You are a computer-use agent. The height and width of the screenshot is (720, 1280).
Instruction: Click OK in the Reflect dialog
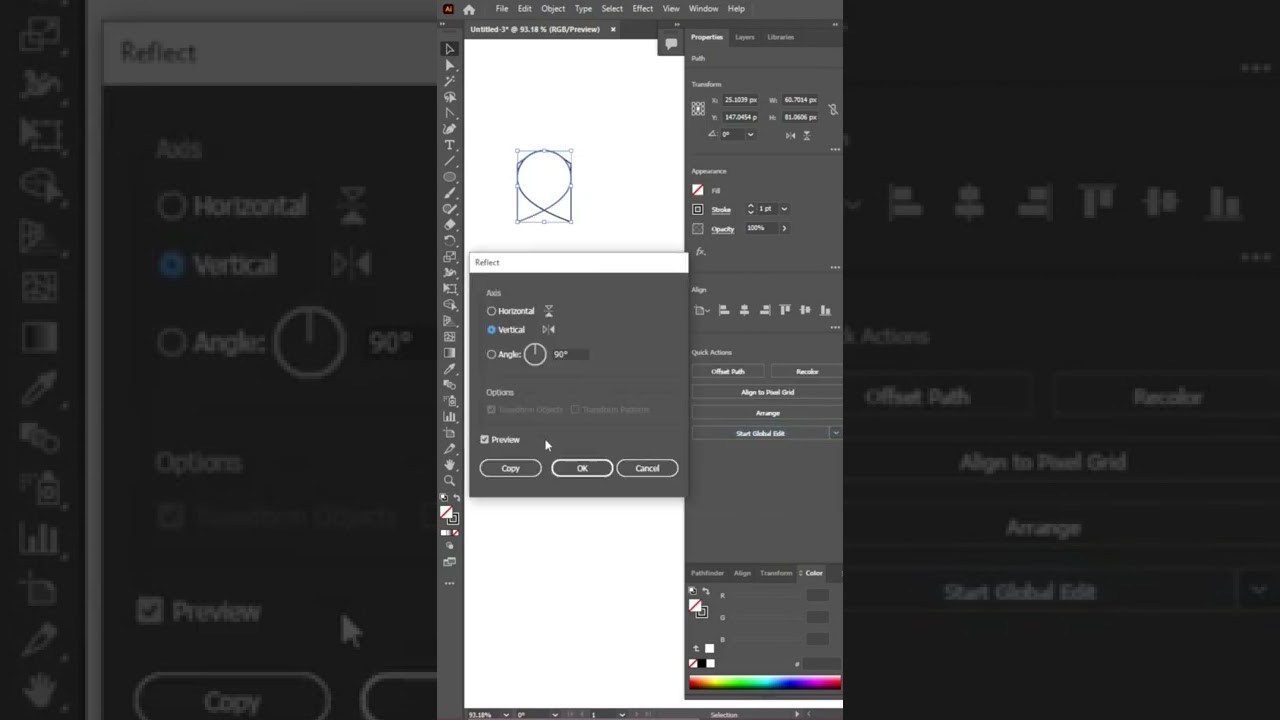582,468
